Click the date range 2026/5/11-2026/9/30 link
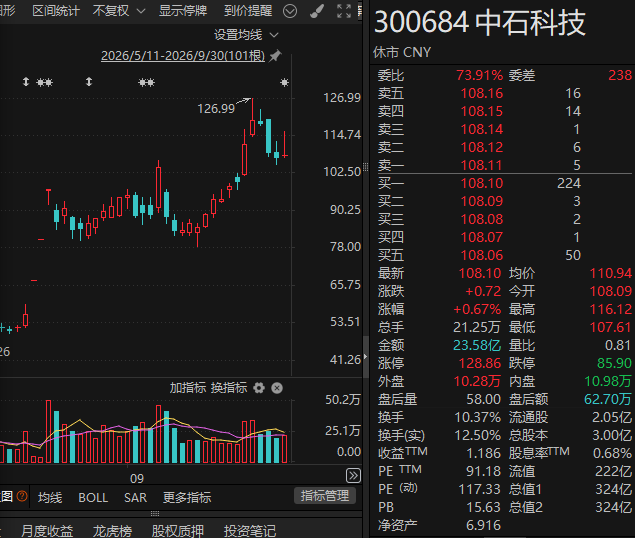 point(183,56)
